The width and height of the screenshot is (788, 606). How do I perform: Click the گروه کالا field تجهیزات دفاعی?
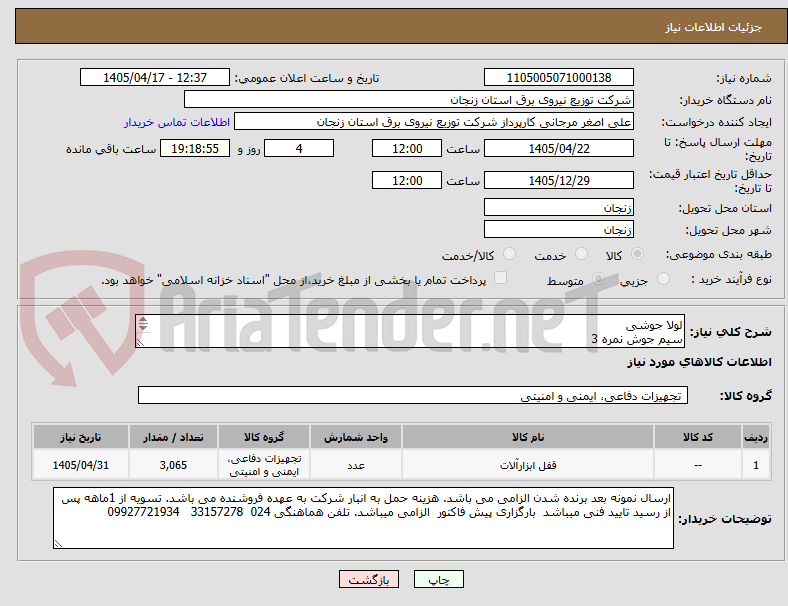pos(413,395)
